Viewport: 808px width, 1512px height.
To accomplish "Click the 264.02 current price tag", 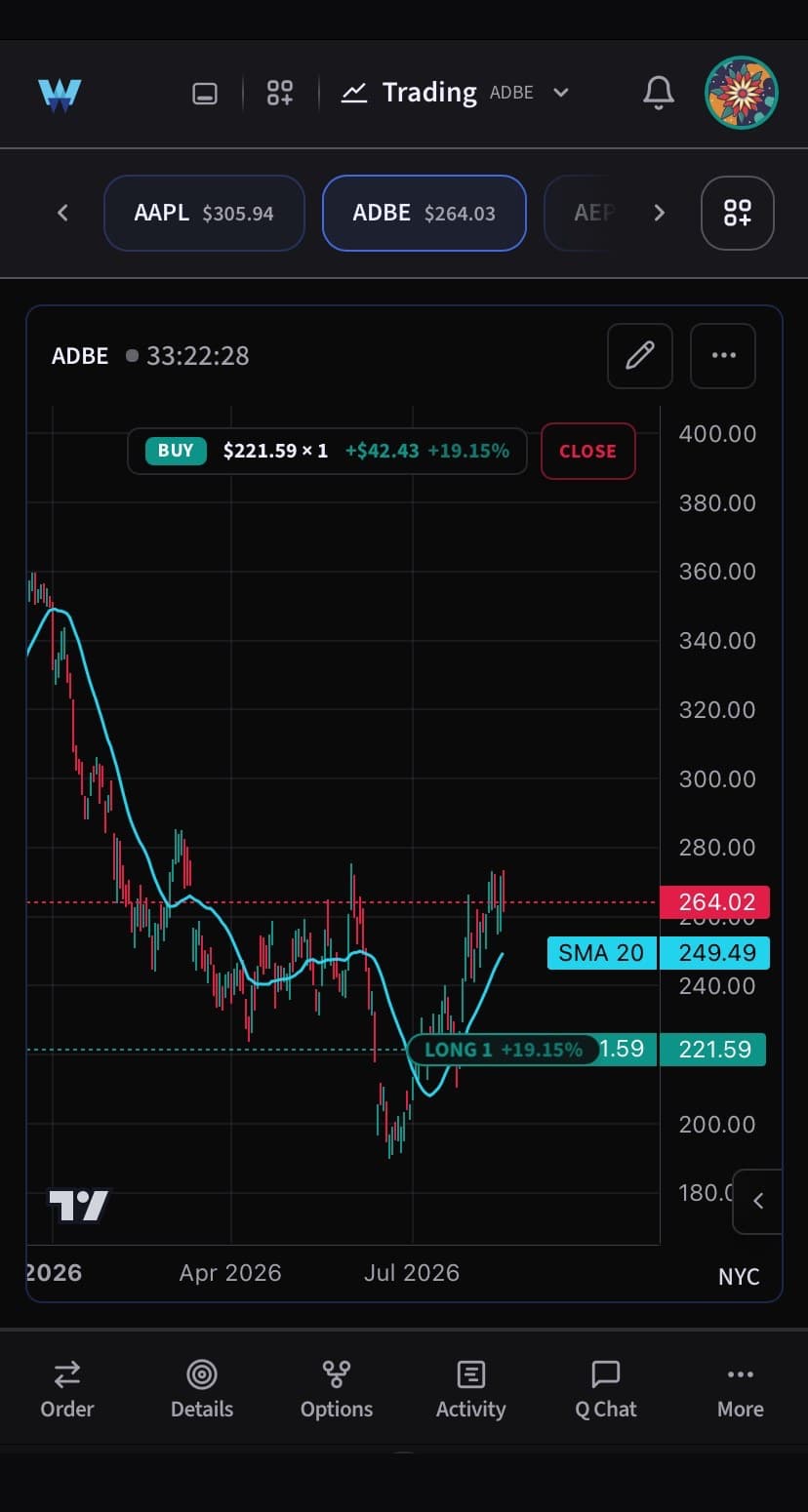I will pos(716,902).
